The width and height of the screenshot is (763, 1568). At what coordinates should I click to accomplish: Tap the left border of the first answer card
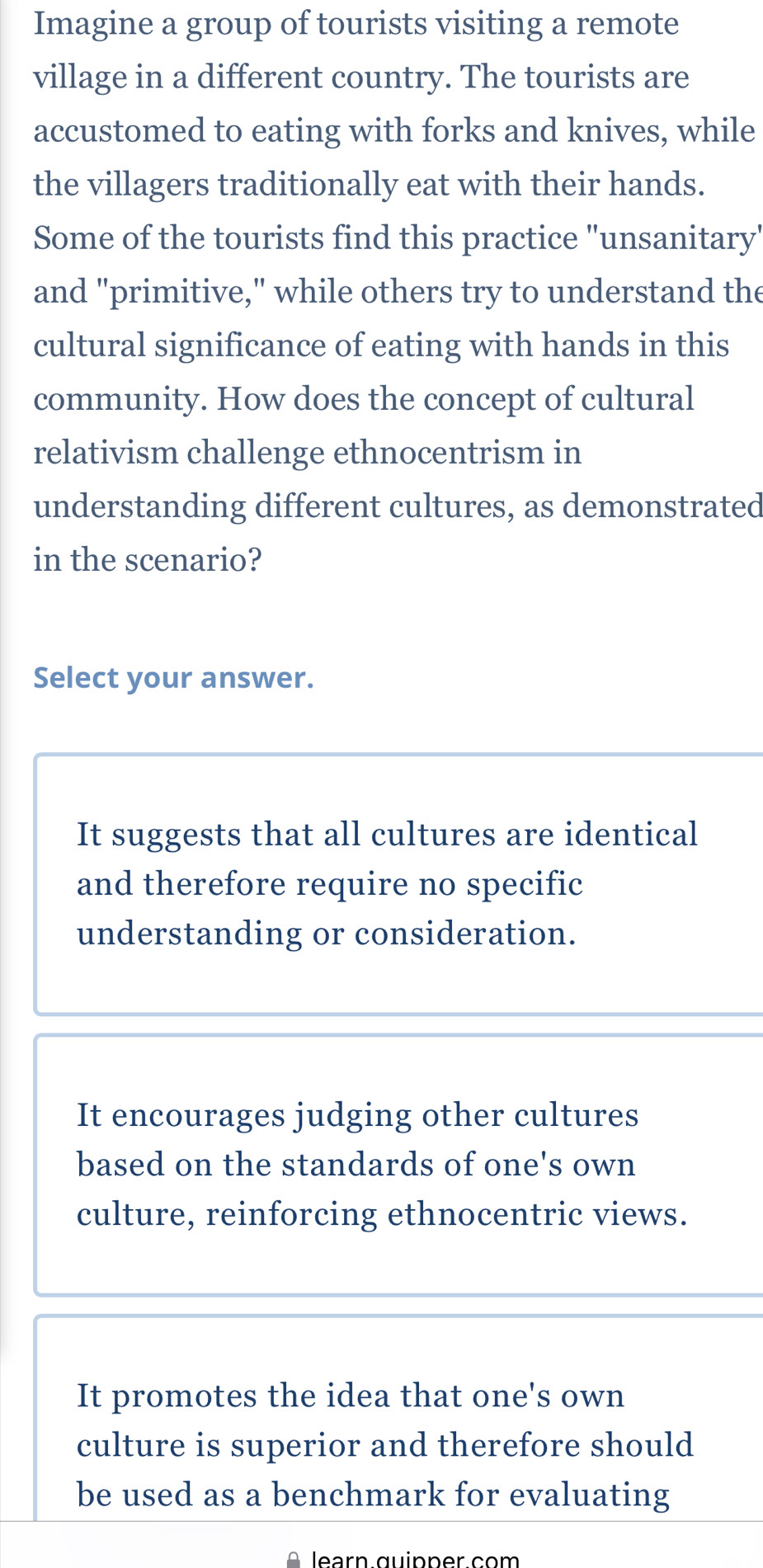tap(35, 884)
